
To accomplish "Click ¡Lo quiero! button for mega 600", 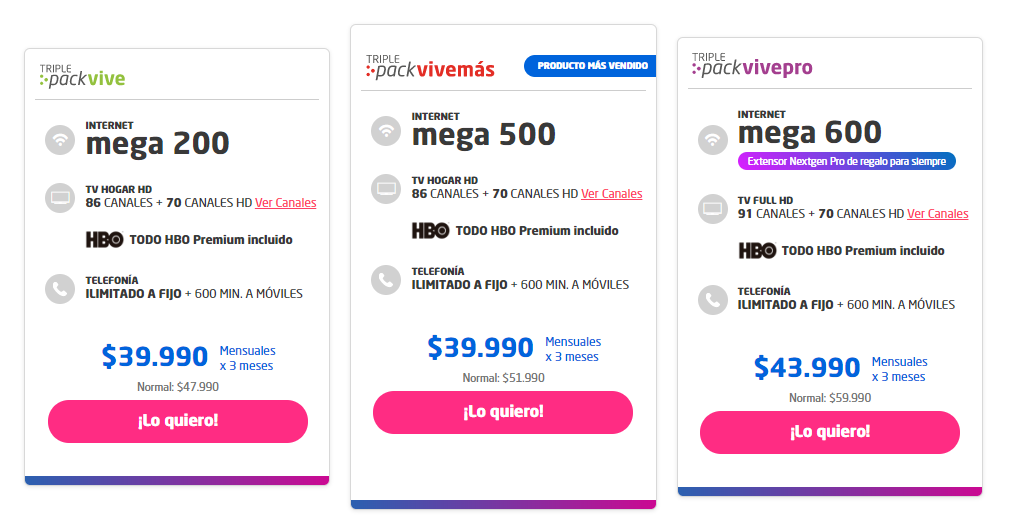I will coord(830,433).
